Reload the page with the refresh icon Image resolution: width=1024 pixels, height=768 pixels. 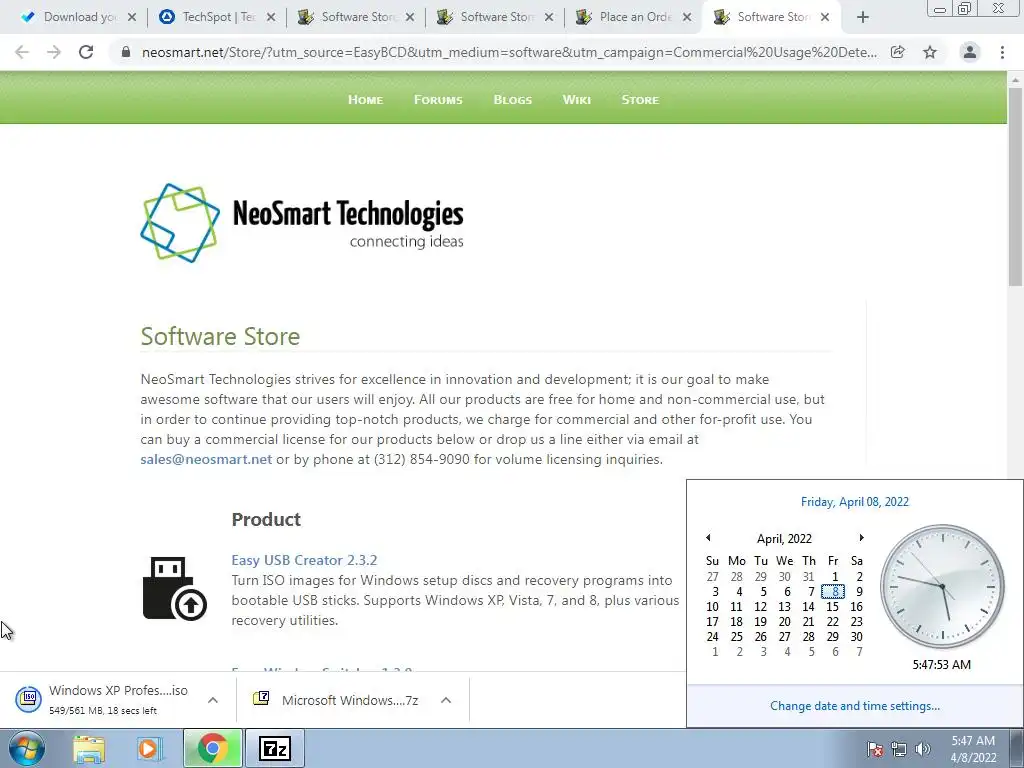click(86, 52)
